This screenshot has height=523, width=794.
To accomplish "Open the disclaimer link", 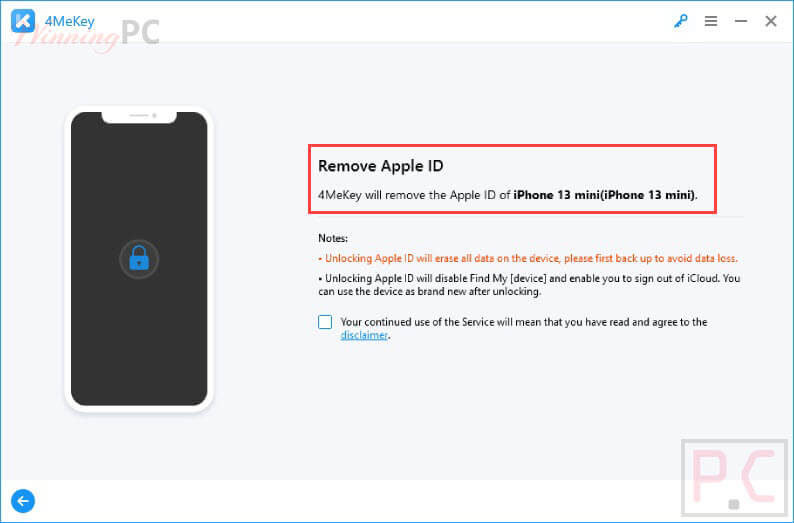I will coord(364,335).
